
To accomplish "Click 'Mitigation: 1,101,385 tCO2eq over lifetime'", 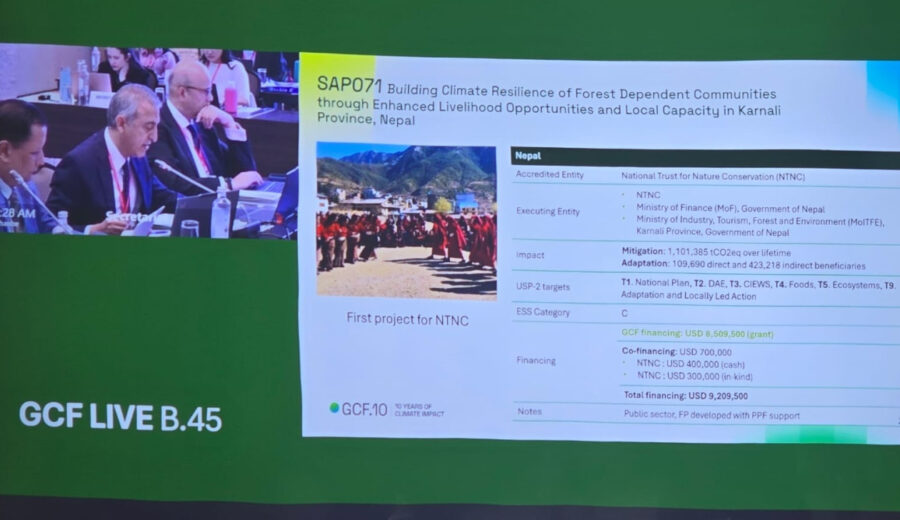I will (x=706, y=252).
